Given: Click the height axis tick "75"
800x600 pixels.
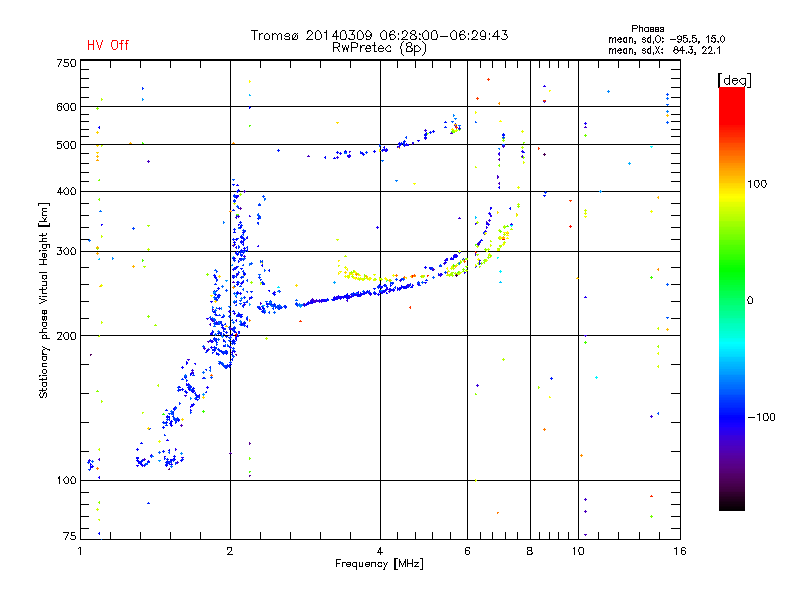Looking at the screenshot, I should tap(70, 536).
